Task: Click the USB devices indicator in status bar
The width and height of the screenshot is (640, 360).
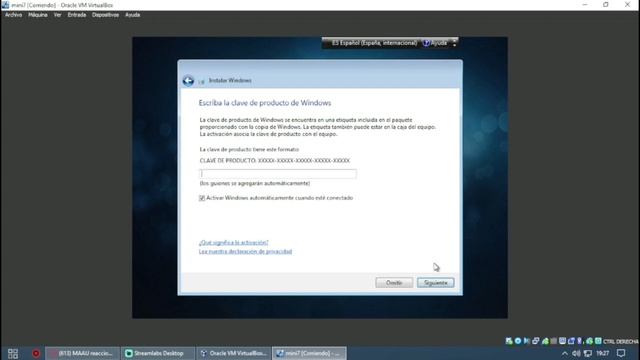Action: tap(545, 341)
